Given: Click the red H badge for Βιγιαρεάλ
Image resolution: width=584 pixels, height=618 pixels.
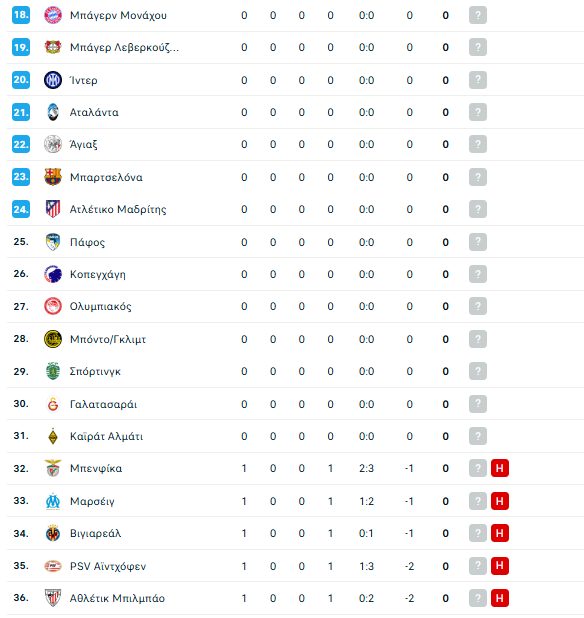Looking at the screenshot, I should coord(500,533).
